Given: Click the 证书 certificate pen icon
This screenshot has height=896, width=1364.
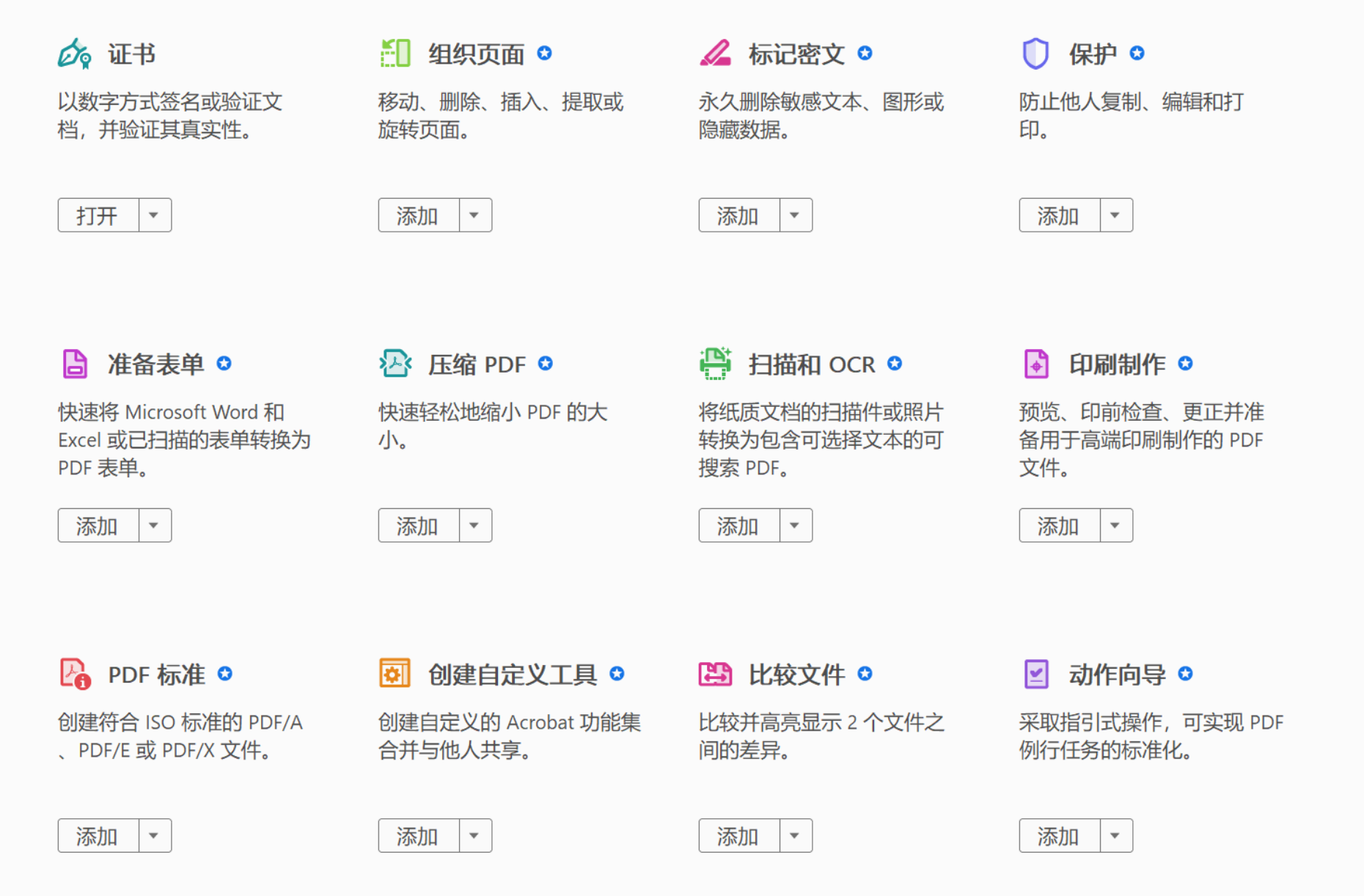Looking at the screenshot, I should point(75,54).
